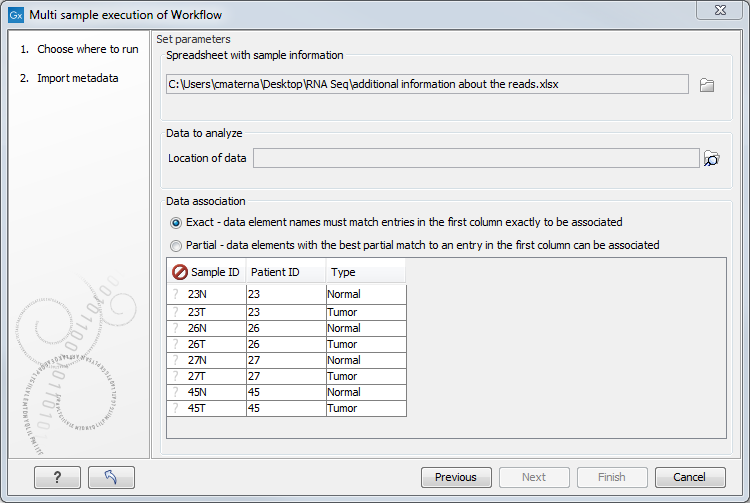Open Location of data browse icon
The width and height of the screenshot is (750, 503).
(x=711, y=158)
